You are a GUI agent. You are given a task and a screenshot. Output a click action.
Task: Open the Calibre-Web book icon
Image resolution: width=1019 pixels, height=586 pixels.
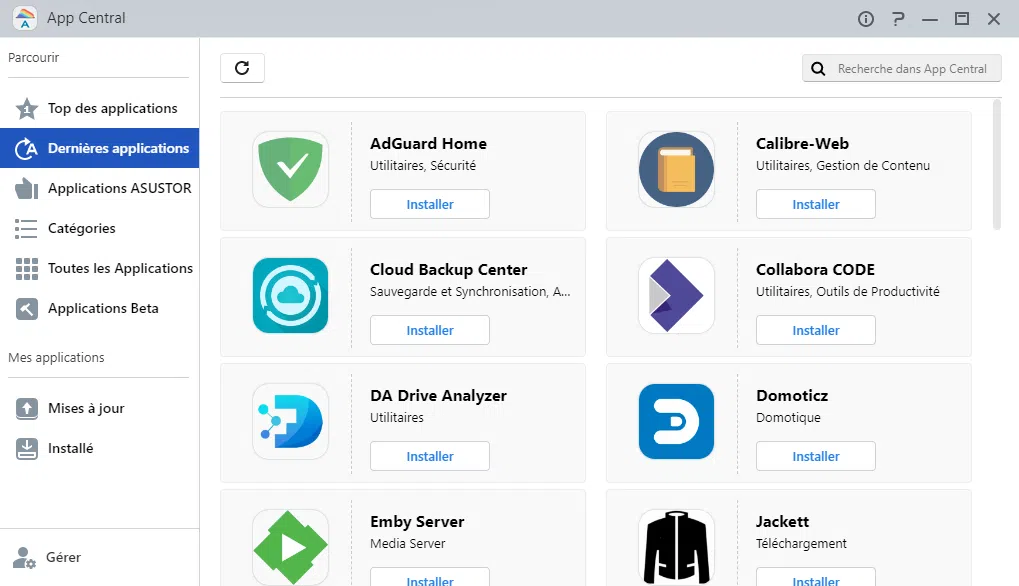pyautogui.click(x=676, y=169)
